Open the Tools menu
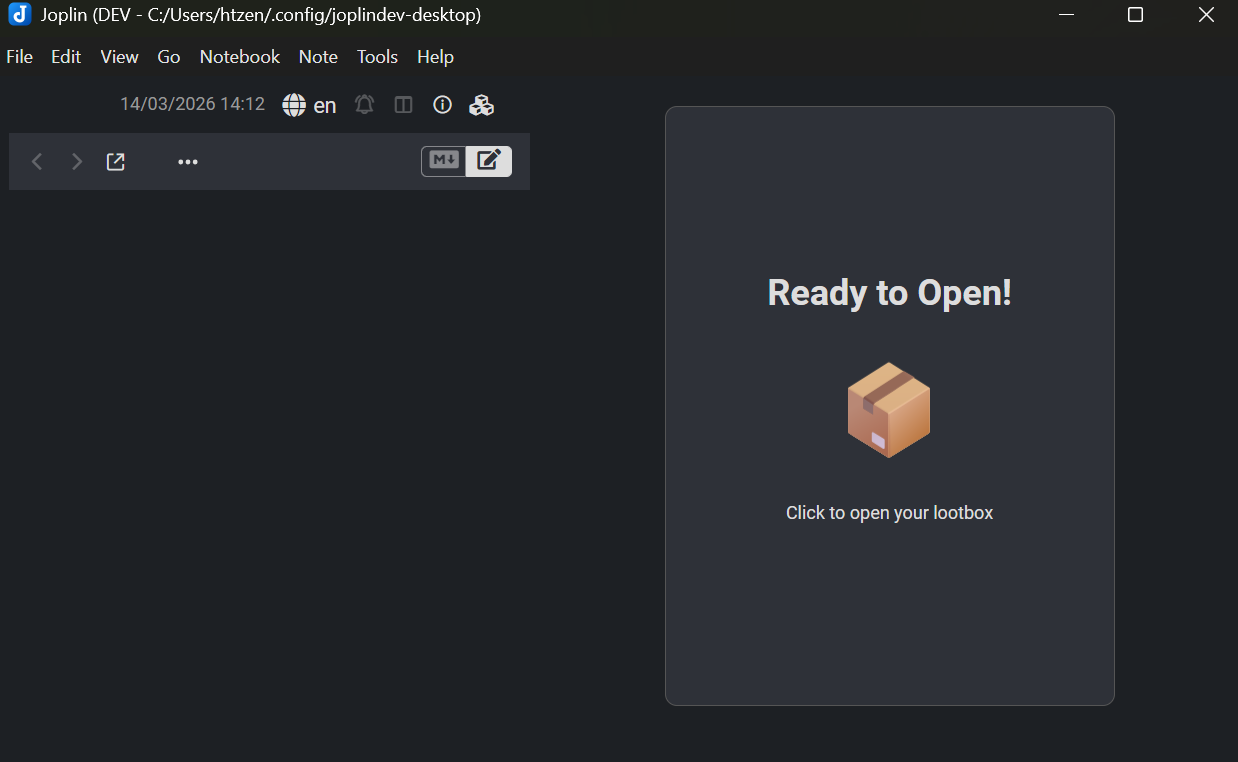Screen dimensions: 1238x762 (x=377, y=57)
